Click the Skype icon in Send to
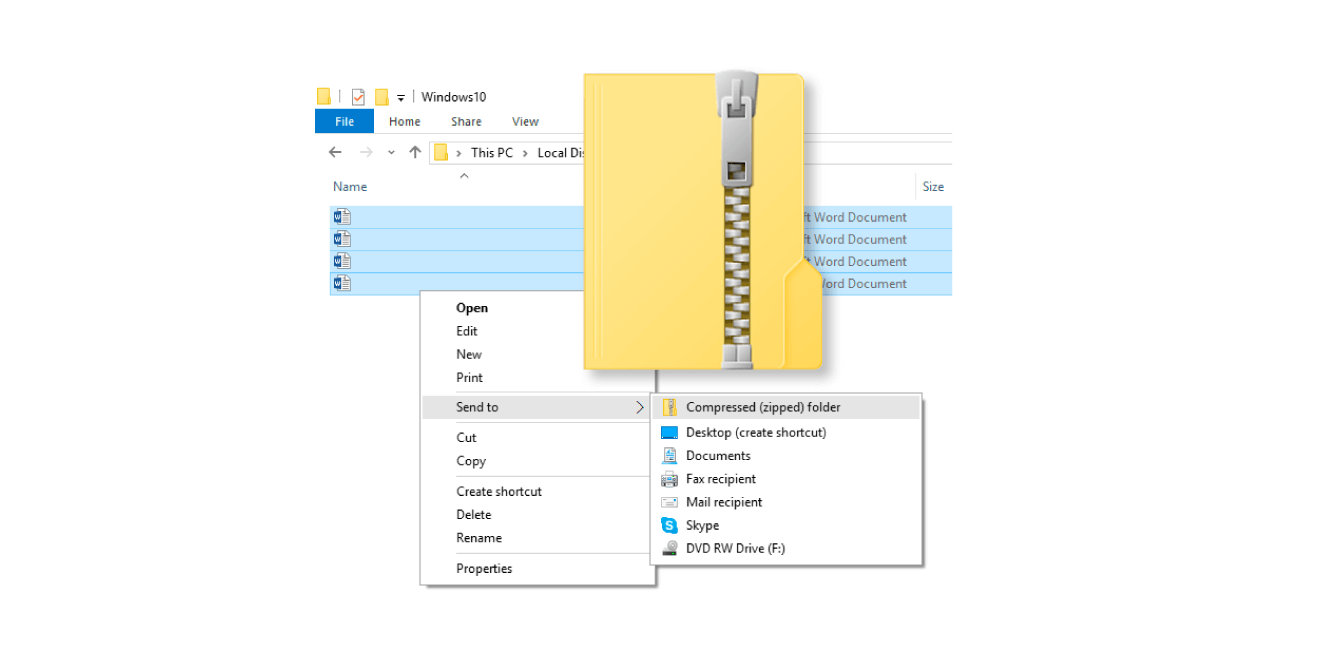 669,525
